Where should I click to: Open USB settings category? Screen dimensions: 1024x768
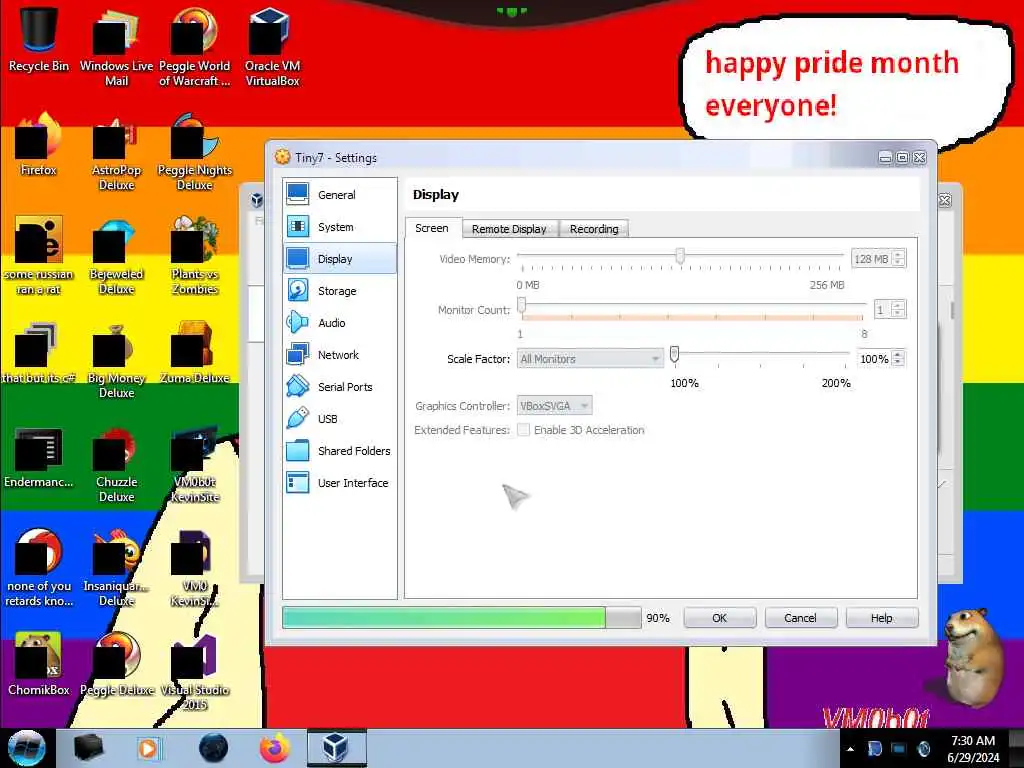point(340,419)
